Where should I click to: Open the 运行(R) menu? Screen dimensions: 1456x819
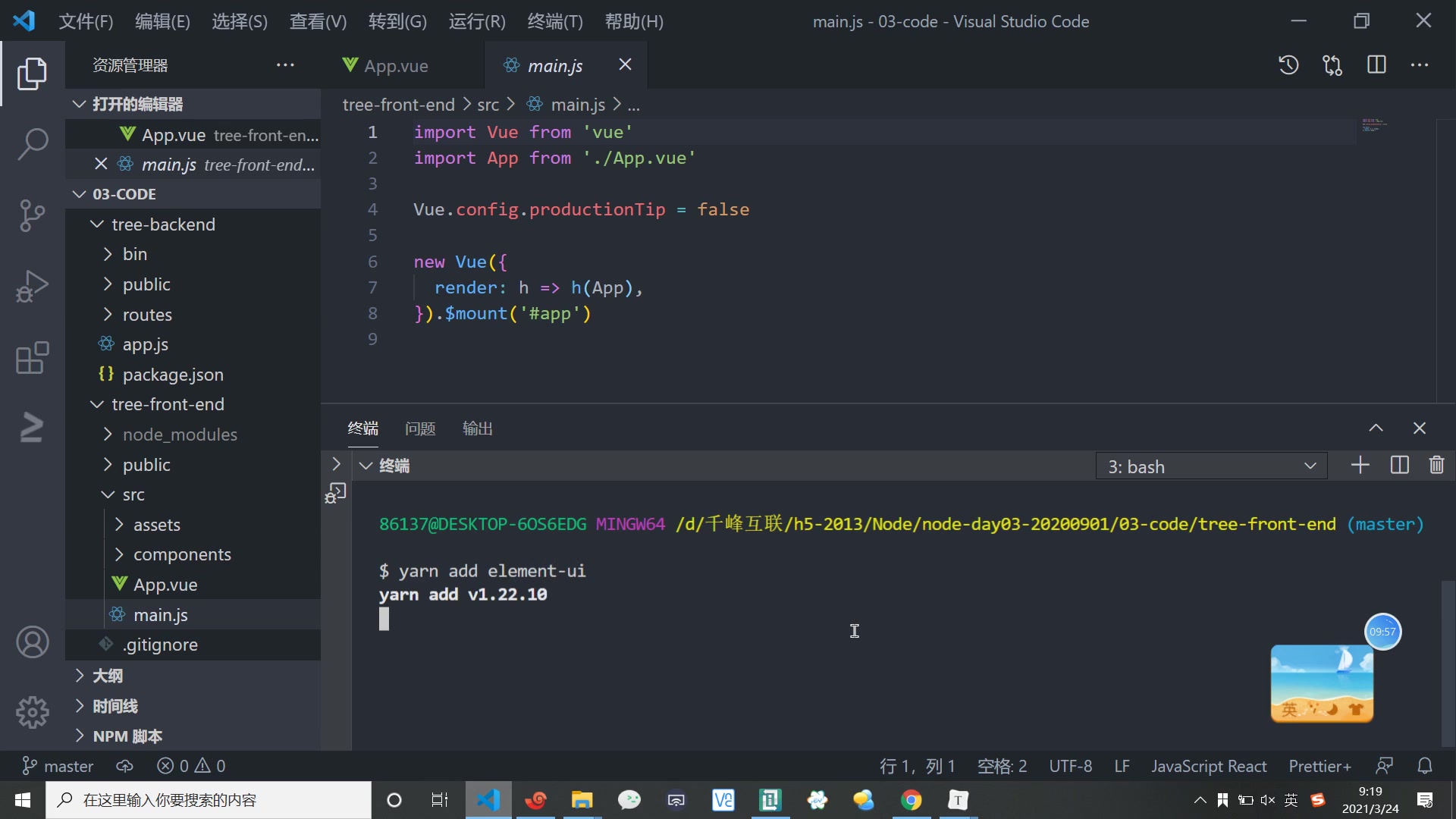click(476, 20)
